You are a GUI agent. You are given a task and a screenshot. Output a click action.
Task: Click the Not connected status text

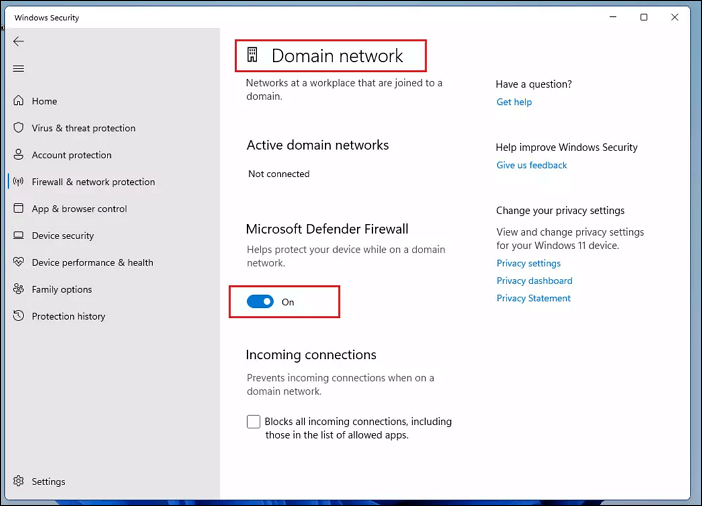[x=279, y=174]
